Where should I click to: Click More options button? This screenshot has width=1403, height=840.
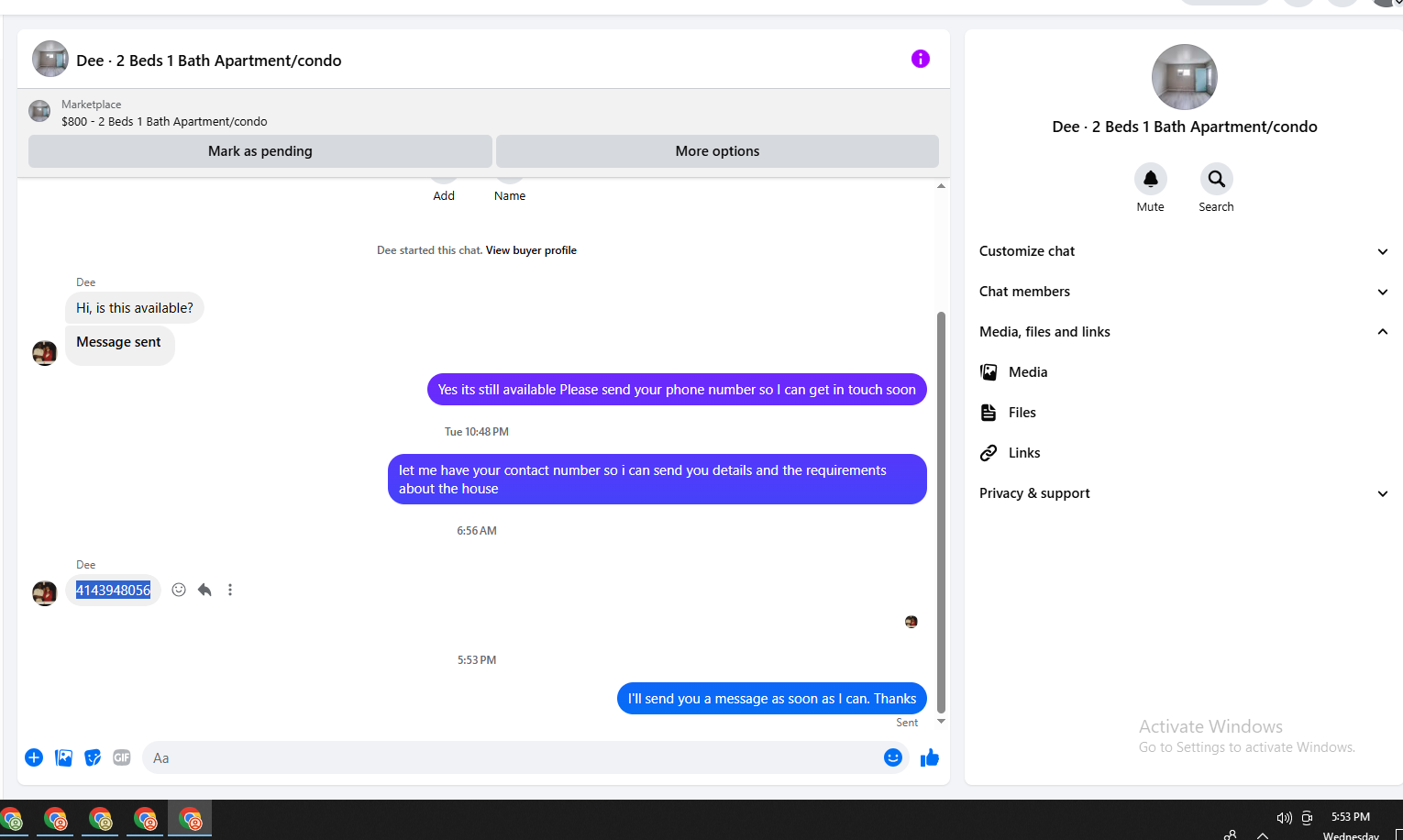click(x=717, y=151)
